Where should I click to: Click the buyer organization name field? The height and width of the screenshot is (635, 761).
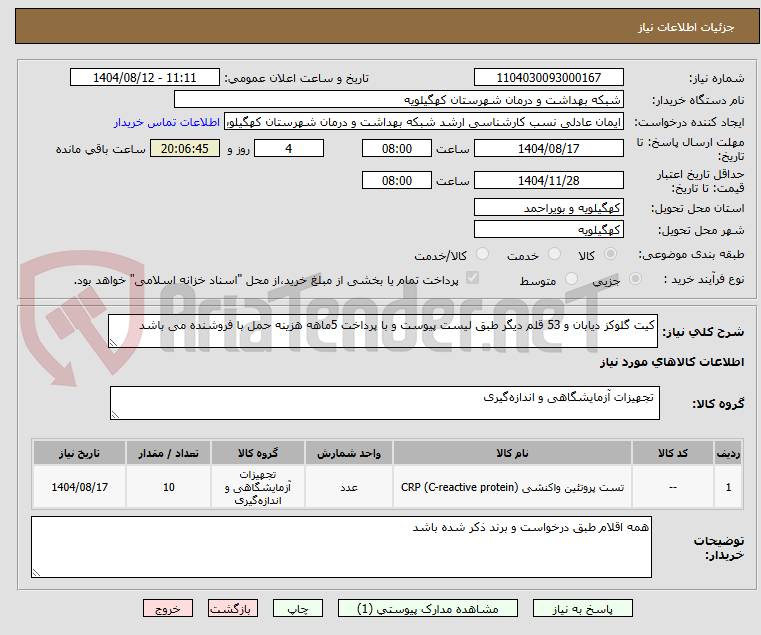(x=398, y=100)
